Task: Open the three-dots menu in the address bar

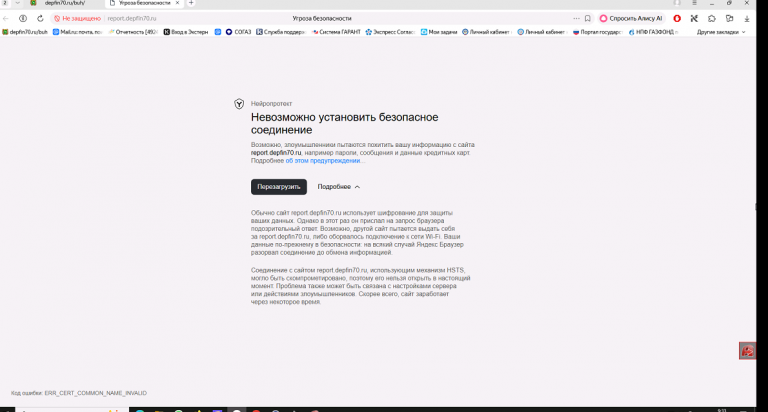Action: (576, 19)
